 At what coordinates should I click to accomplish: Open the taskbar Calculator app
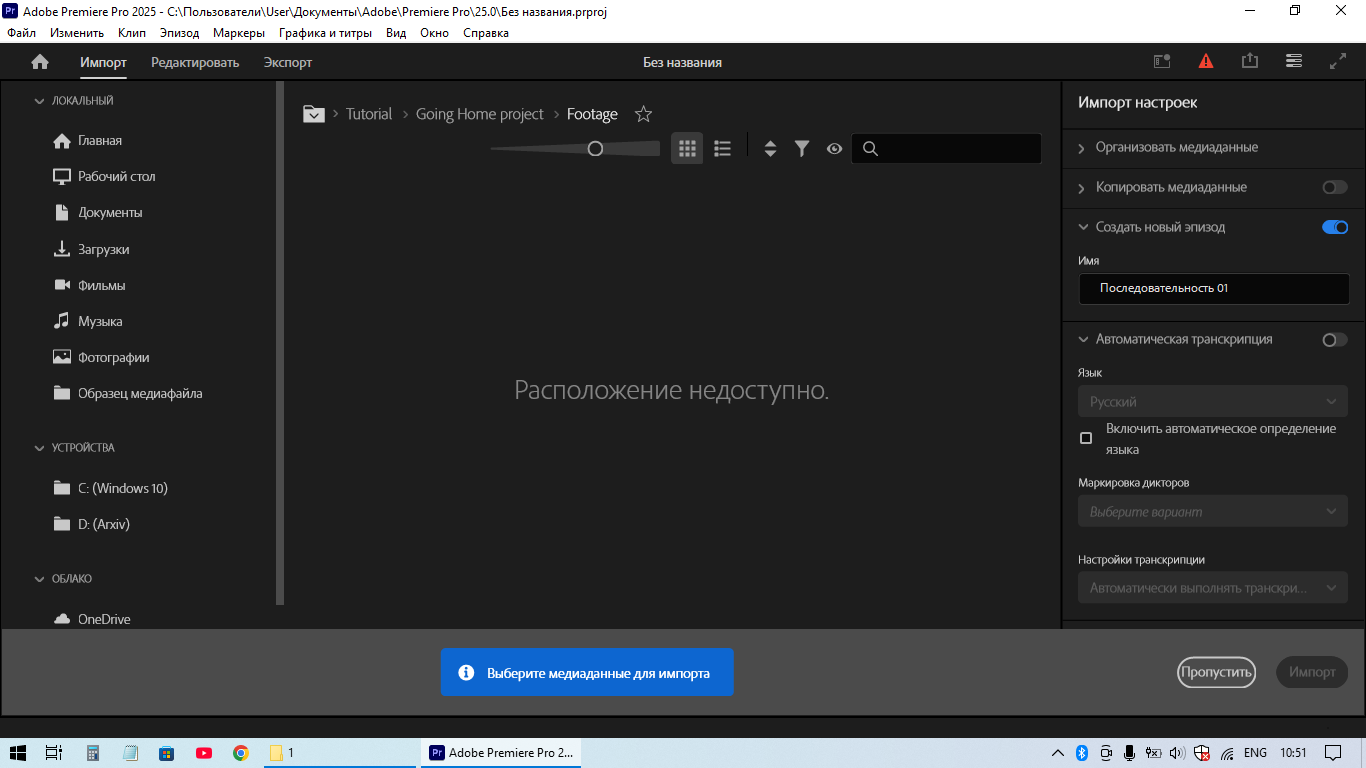pos(92,753)
